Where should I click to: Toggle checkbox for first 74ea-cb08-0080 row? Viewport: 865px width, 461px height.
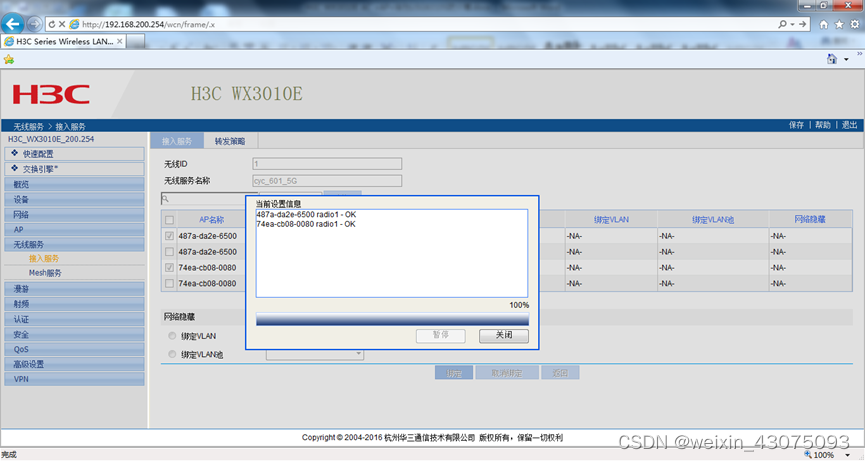click(x=169, y=267)
